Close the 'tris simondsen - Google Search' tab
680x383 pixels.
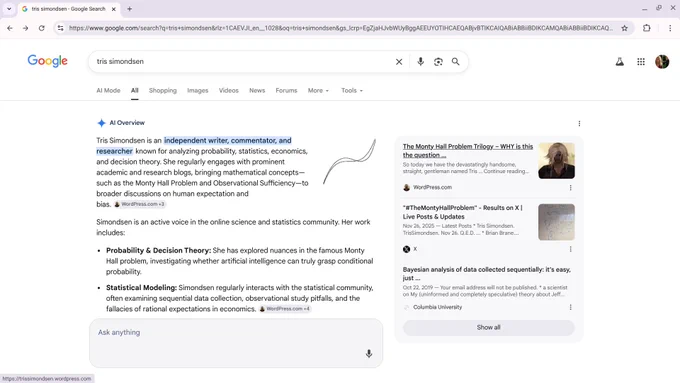tap(114, 9)
